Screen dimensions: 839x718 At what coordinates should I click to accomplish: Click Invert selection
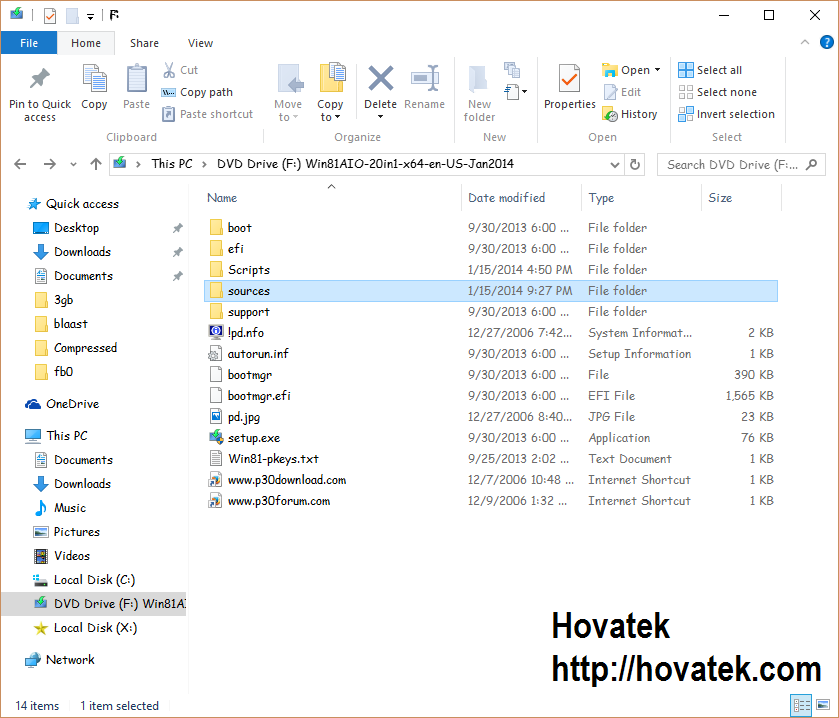[726, 114]
